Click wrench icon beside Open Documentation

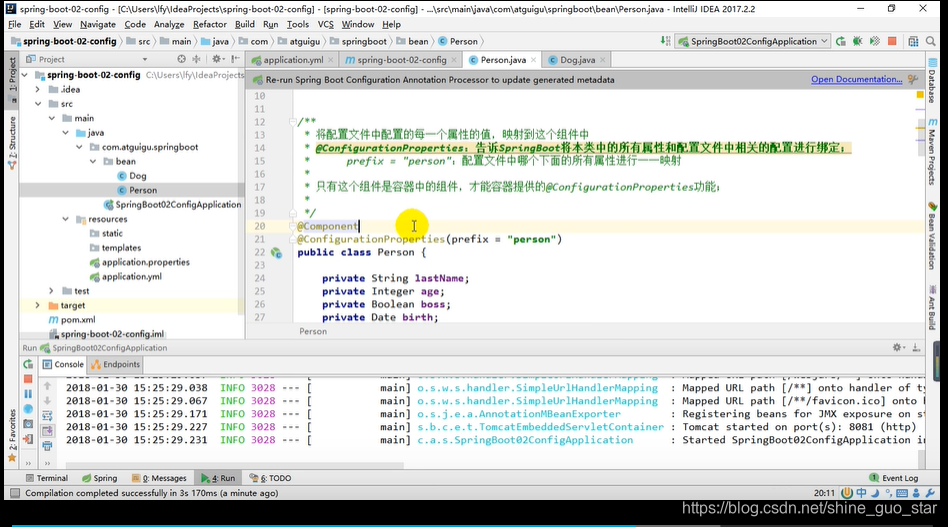[913, 79]
